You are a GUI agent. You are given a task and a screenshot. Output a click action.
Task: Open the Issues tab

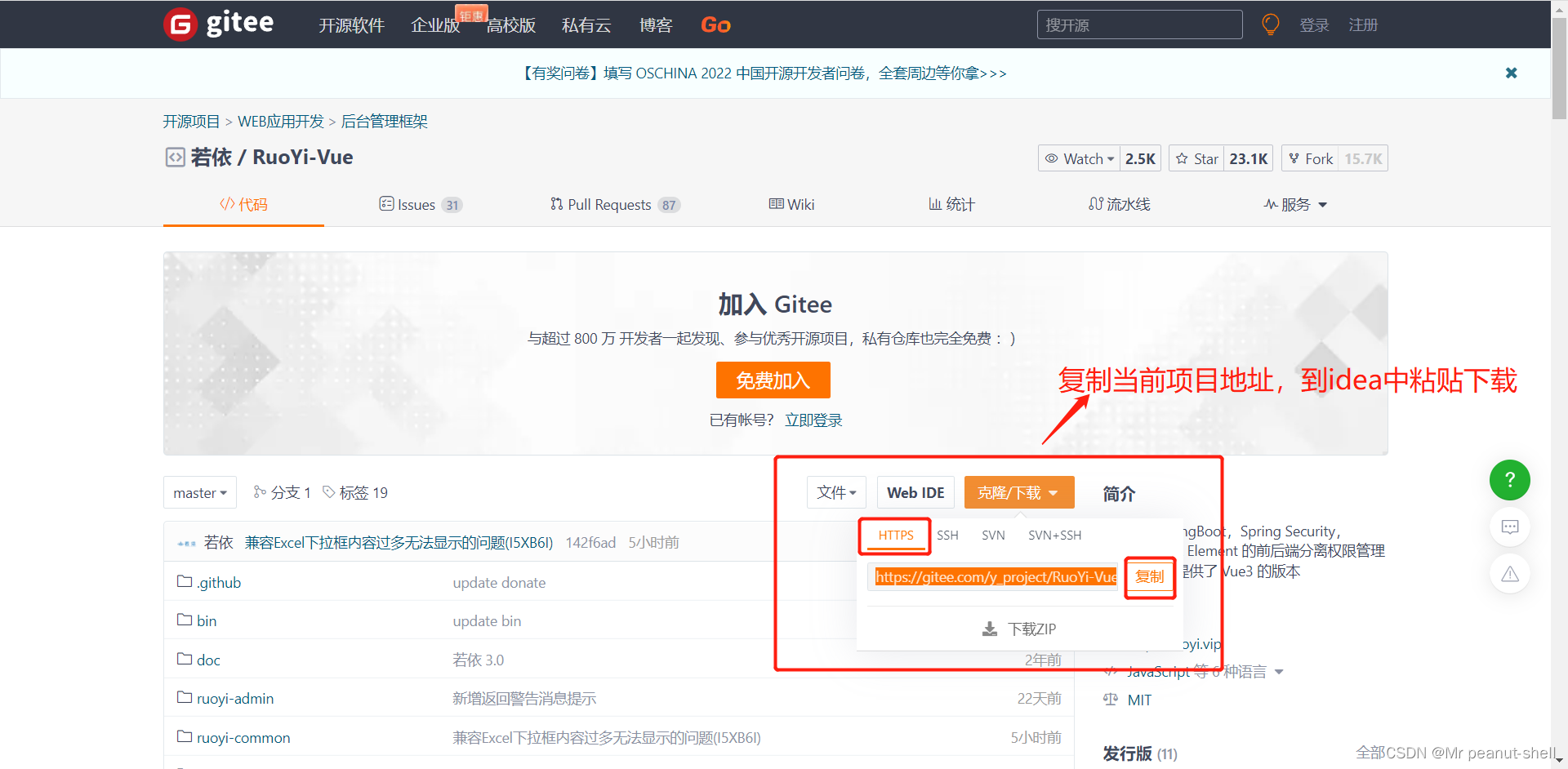tap(421, 204)
